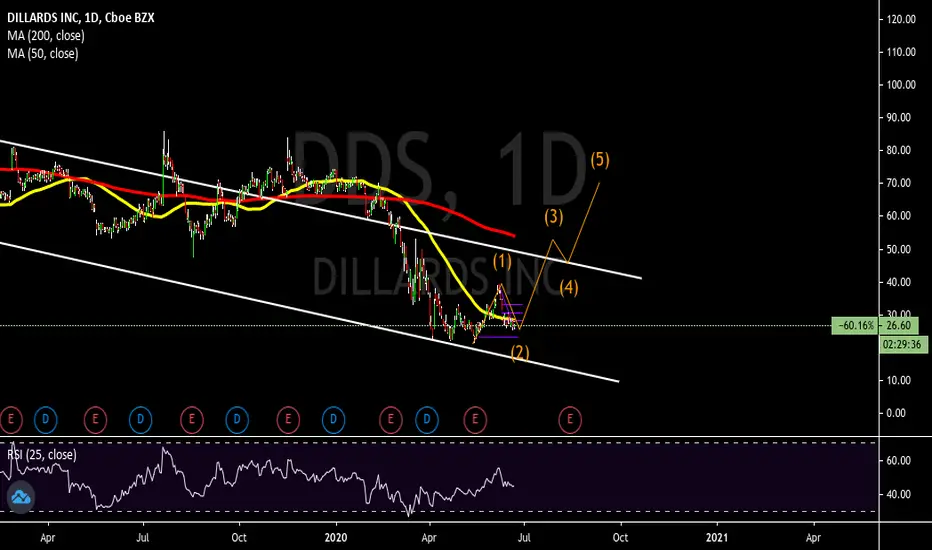
Task: Click the earnings marker just left of Apr 2020 dividend
Action: [391, 420]
